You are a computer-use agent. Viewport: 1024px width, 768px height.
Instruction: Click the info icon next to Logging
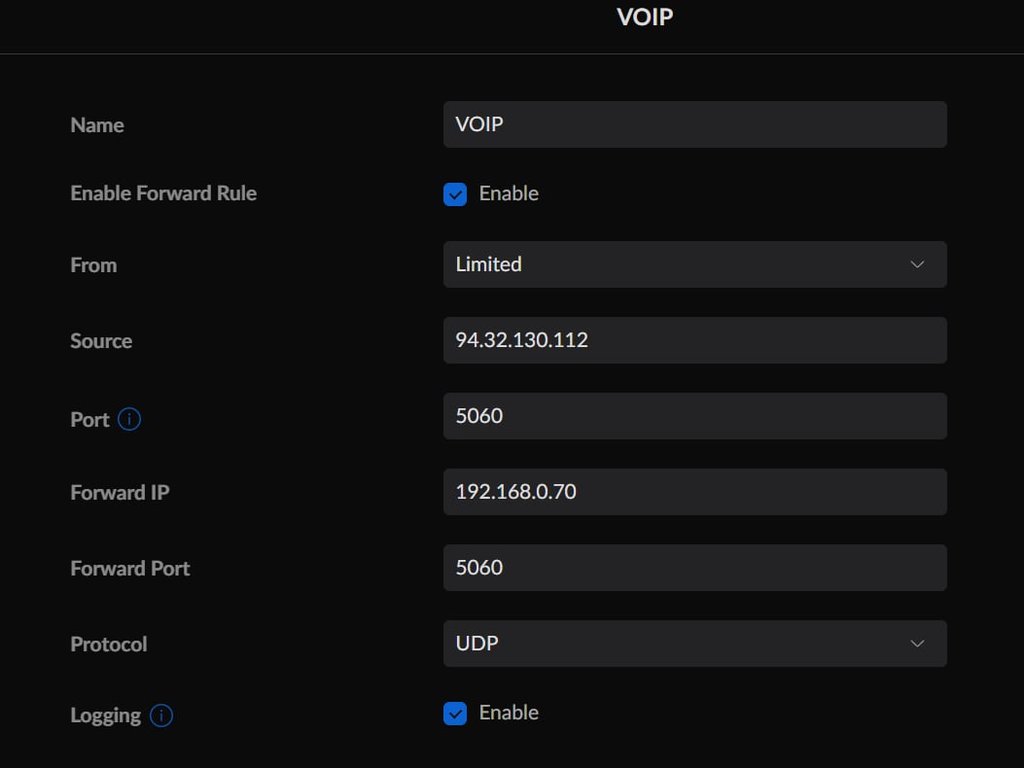[x=161, y=715]
